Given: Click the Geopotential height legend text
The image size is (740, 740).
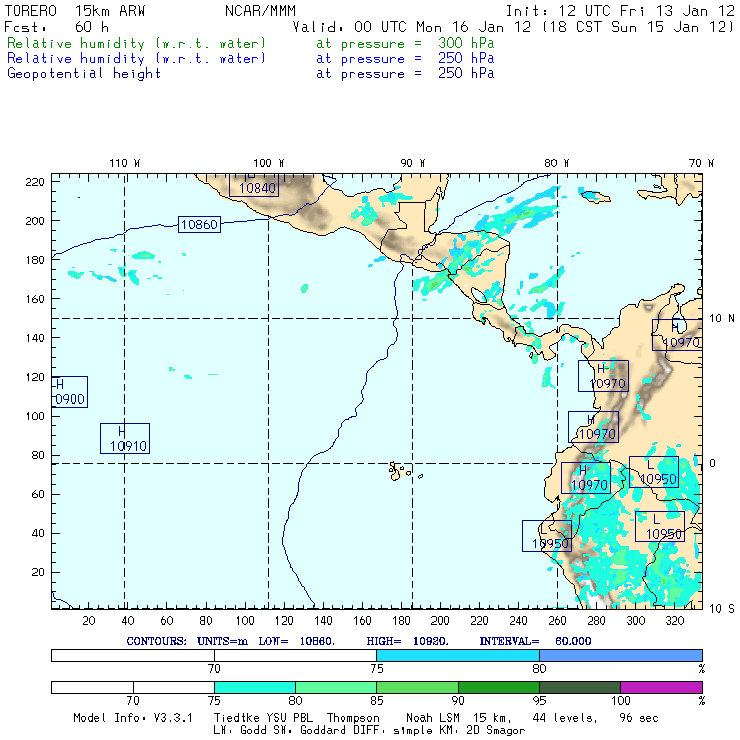Looking at the screenshot, I should point(84,74).
